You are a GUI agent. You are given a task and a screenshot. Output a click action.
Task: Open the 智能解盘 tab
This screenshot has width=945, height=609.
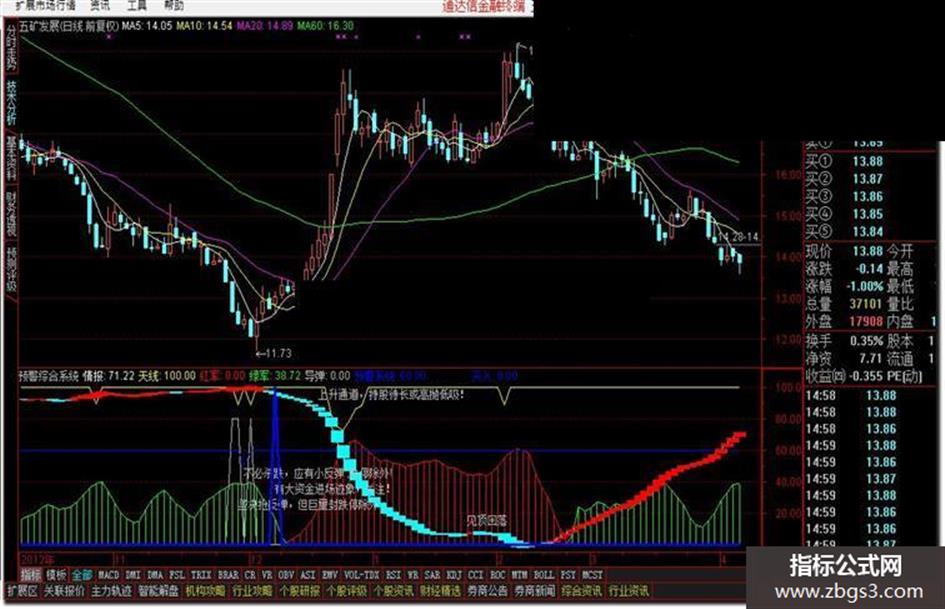[x=159, y=591]
